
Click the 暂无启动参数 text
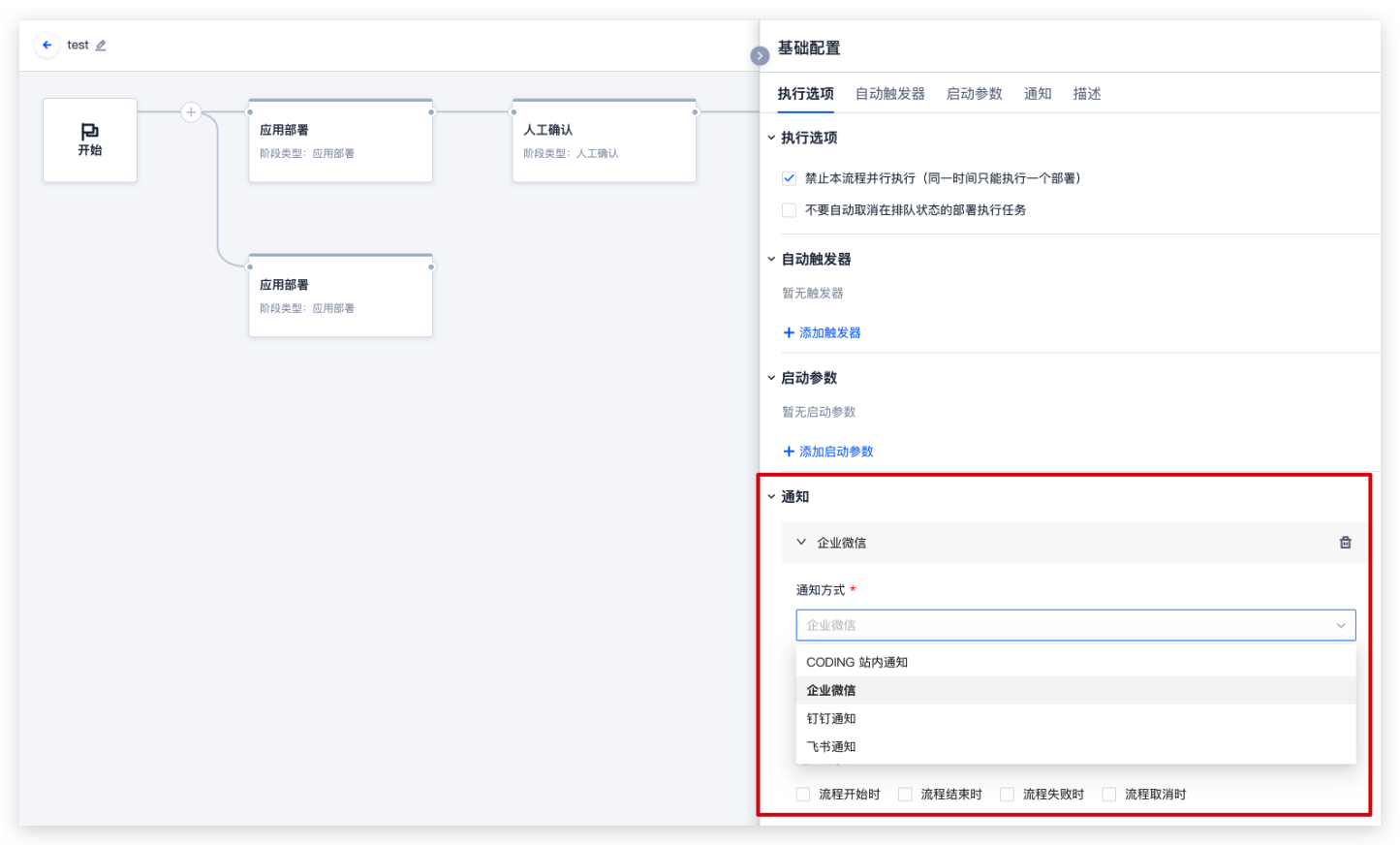point(819,413)
